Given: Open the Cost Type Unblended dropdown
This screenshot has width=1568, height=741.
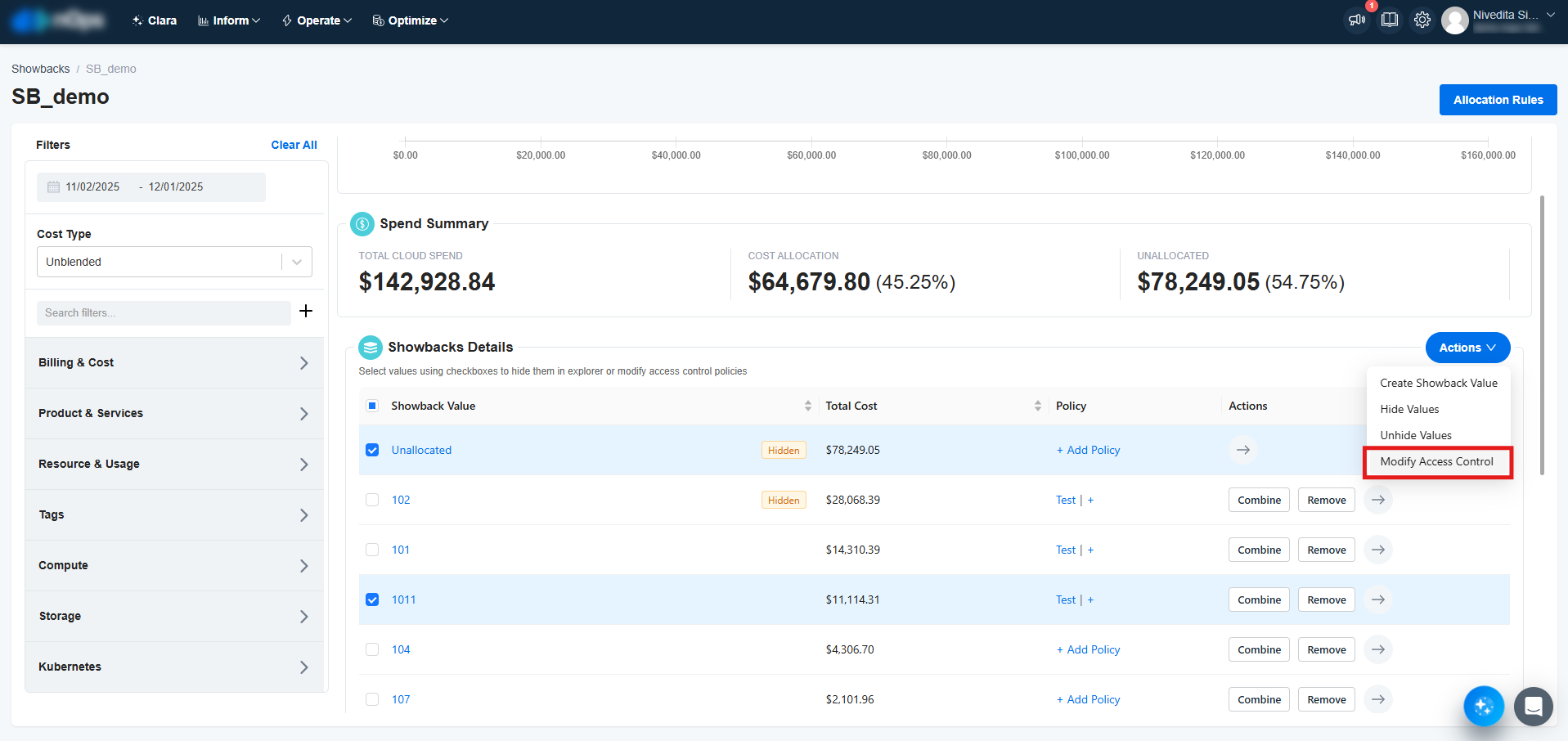Looking at the screenshot, I should tap(174, 262).
